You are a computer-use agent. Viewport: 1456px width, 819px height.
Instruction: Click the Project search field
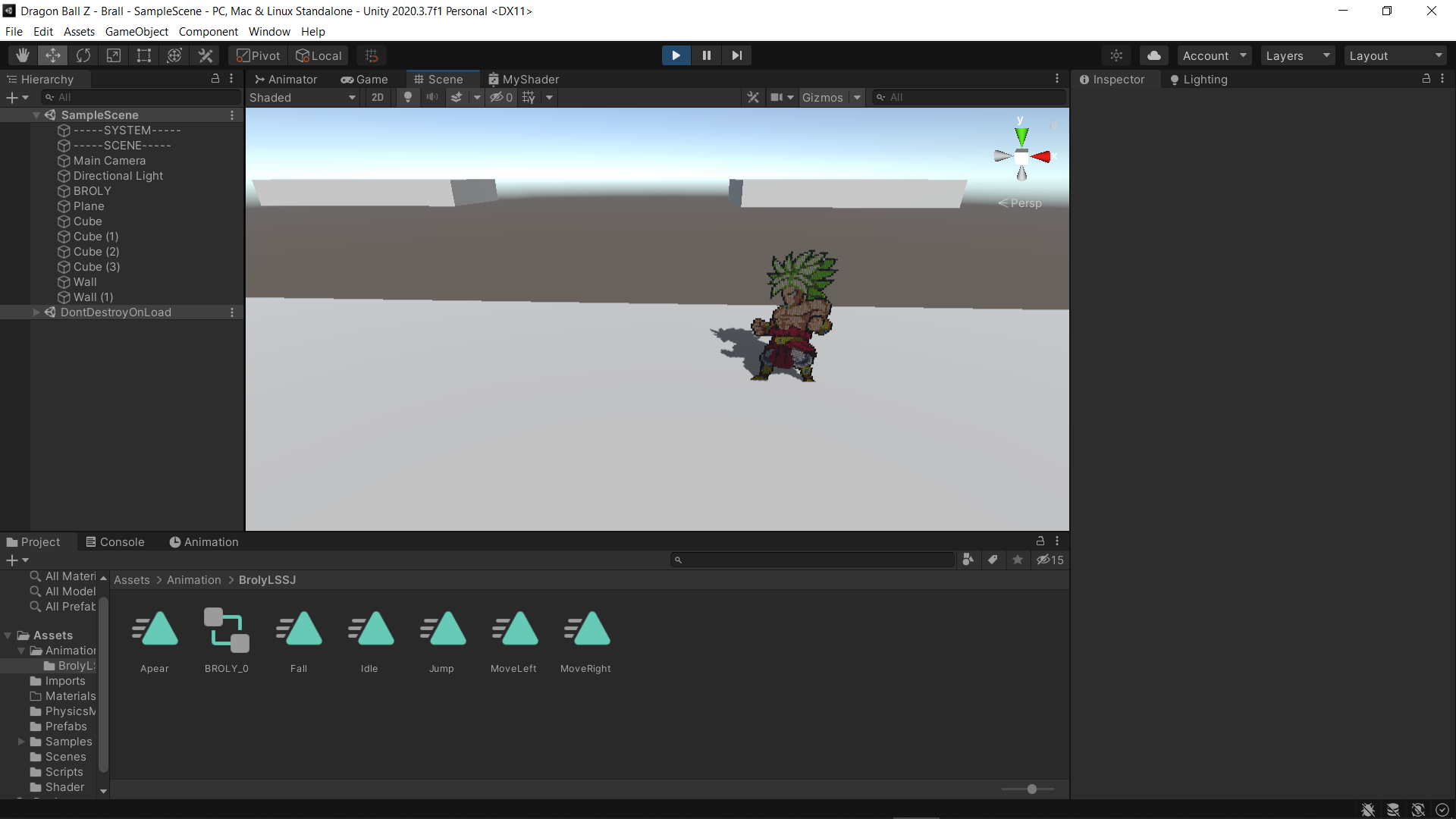(x=812, y=560)
